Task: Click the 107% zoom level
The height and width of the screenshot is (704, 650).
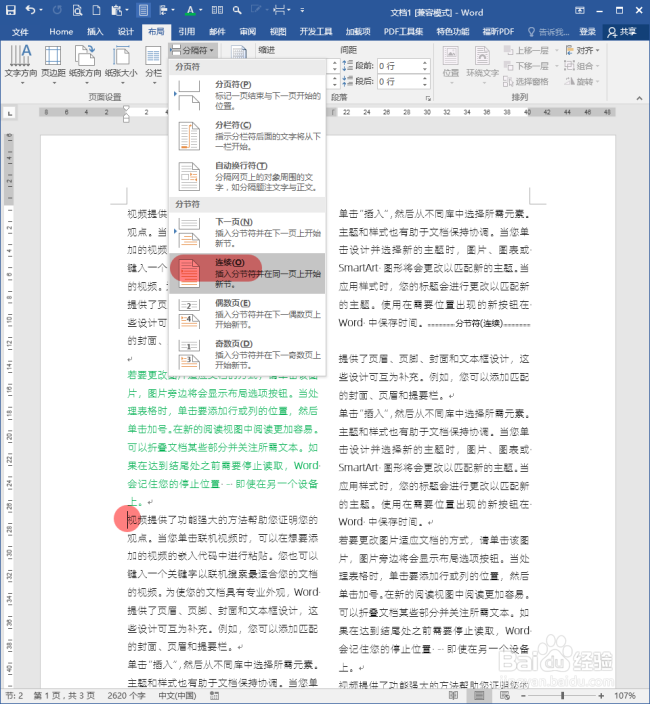Action: 624,696
